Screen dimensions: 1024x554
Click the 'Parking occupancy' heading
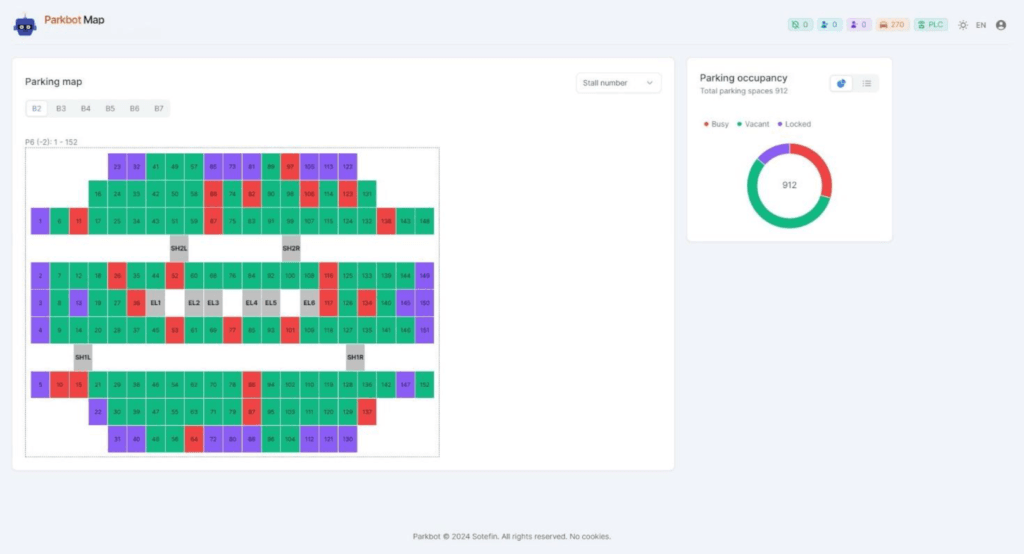743,78
